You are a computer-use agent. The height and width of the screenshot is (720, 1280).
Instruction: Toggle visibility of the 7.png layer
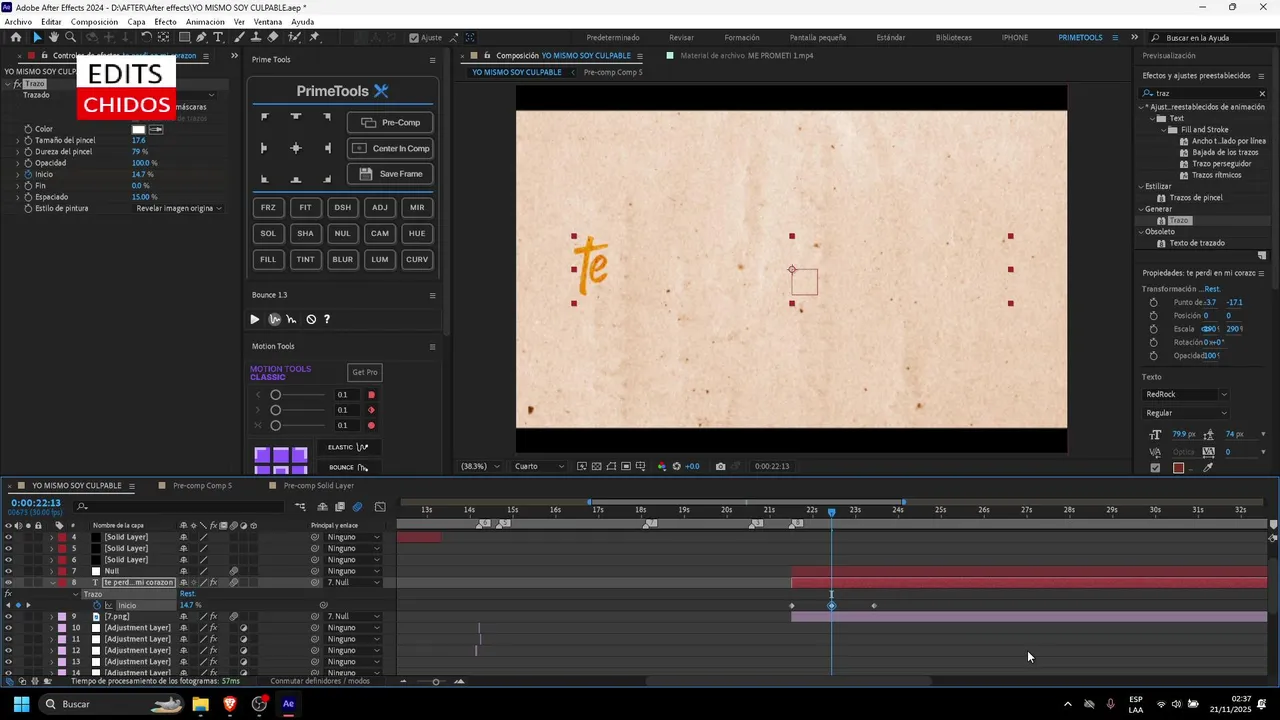pos(8,616)
